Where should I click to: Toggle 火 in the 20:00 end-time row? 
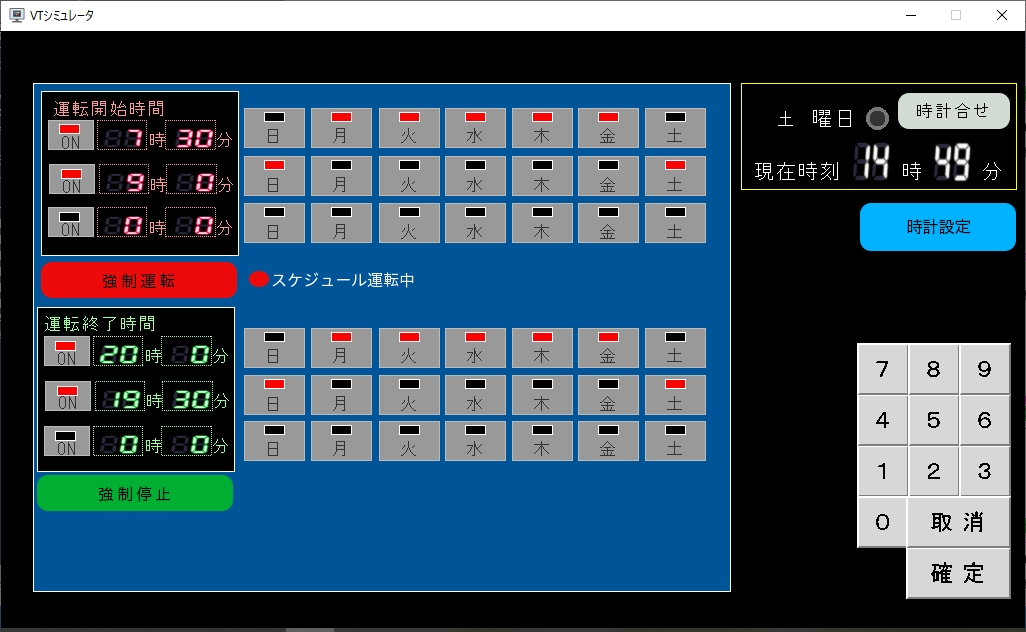click(409, 348)
